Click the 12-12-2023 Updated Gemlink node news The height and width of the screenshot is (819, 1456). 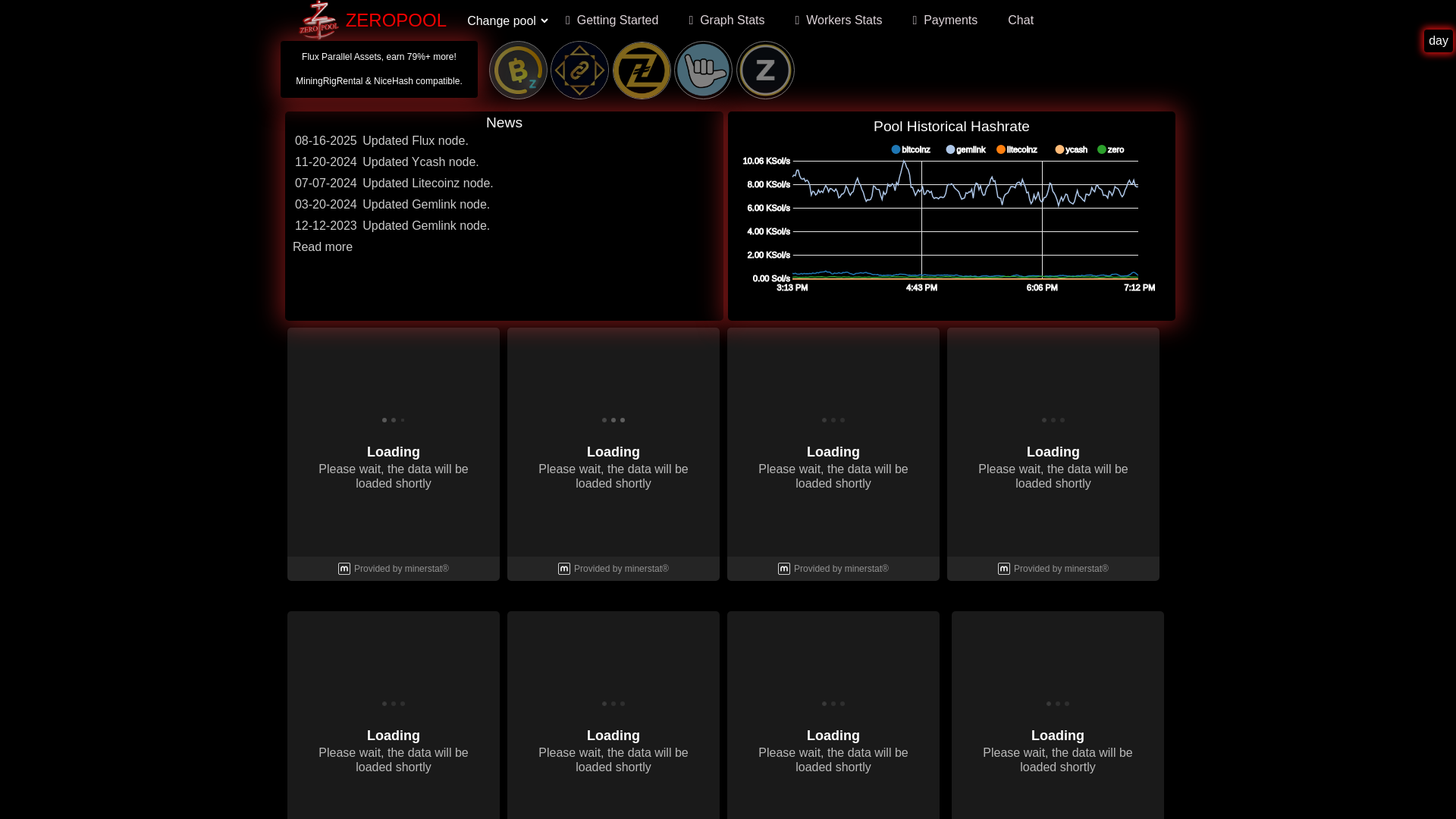392,226
